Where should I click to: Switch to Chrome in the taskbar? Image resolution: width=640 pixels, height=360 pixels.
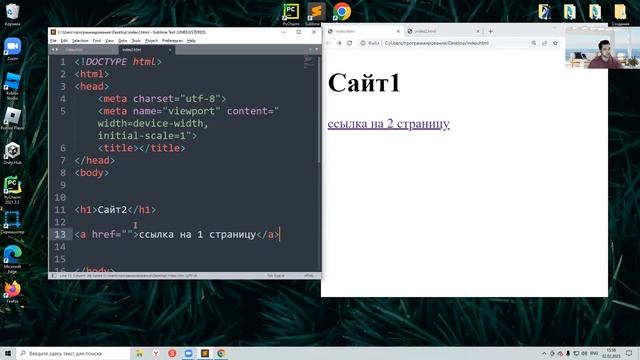pos(221,353)
